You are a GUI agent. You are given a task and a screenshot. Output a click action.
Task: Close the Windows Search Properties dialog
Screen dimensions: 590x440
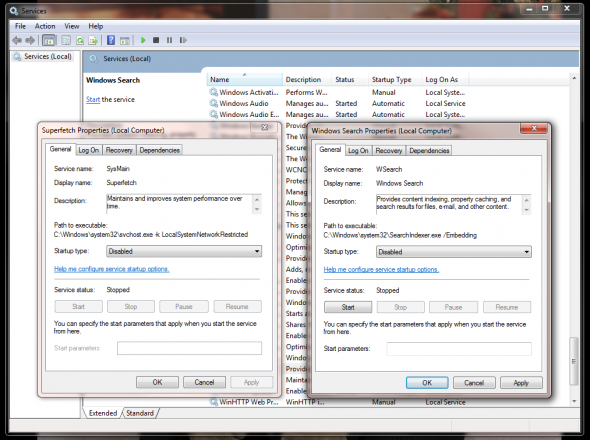tap(534, 128)
